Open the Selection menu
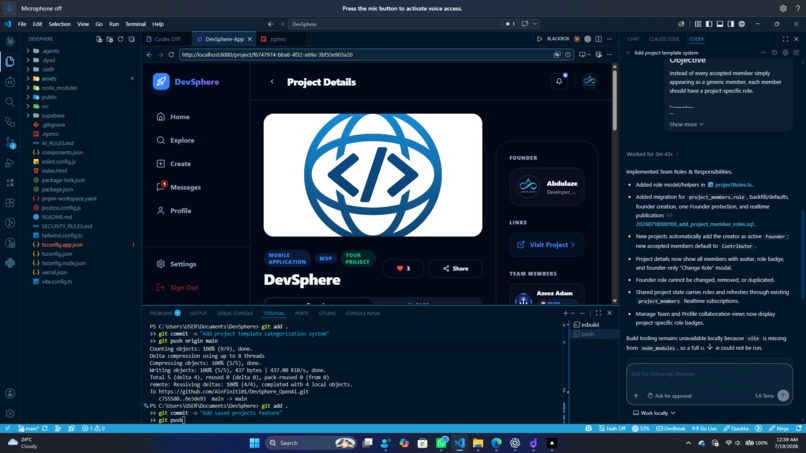This screenshot has width=806, height=453. click(60, 24)
